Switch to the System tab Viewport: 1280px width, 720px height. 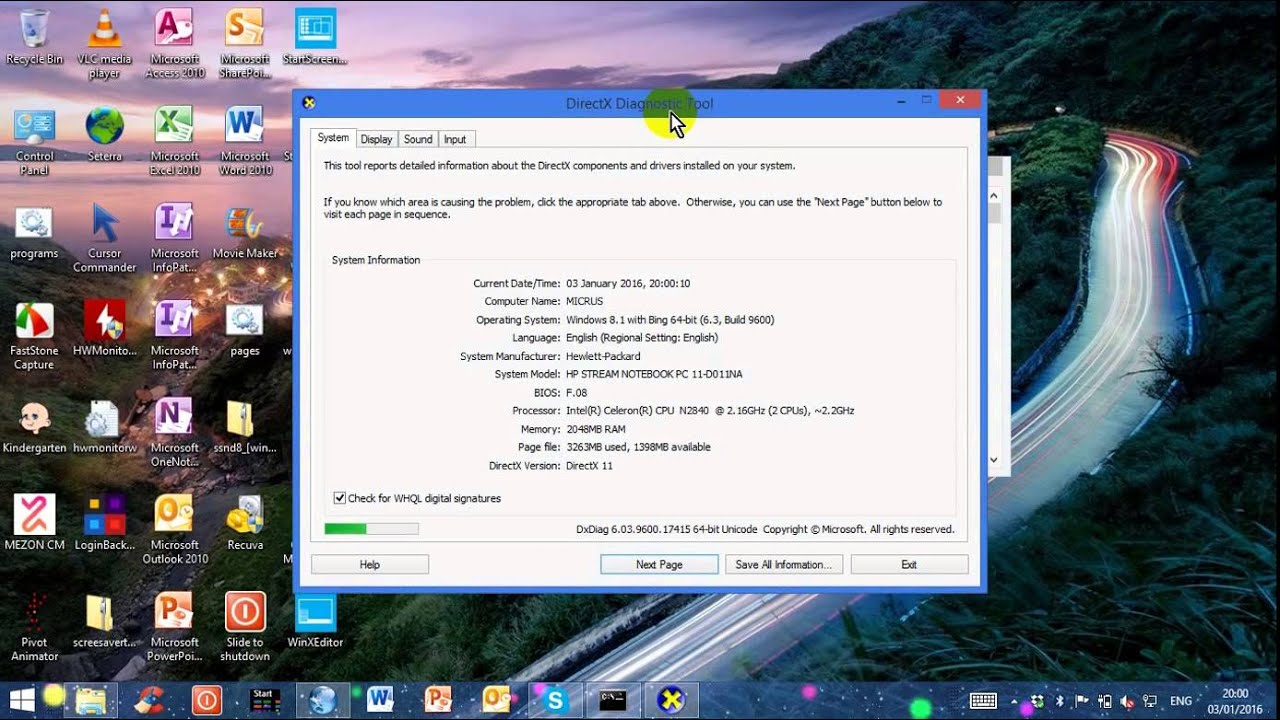coord(333,138)
